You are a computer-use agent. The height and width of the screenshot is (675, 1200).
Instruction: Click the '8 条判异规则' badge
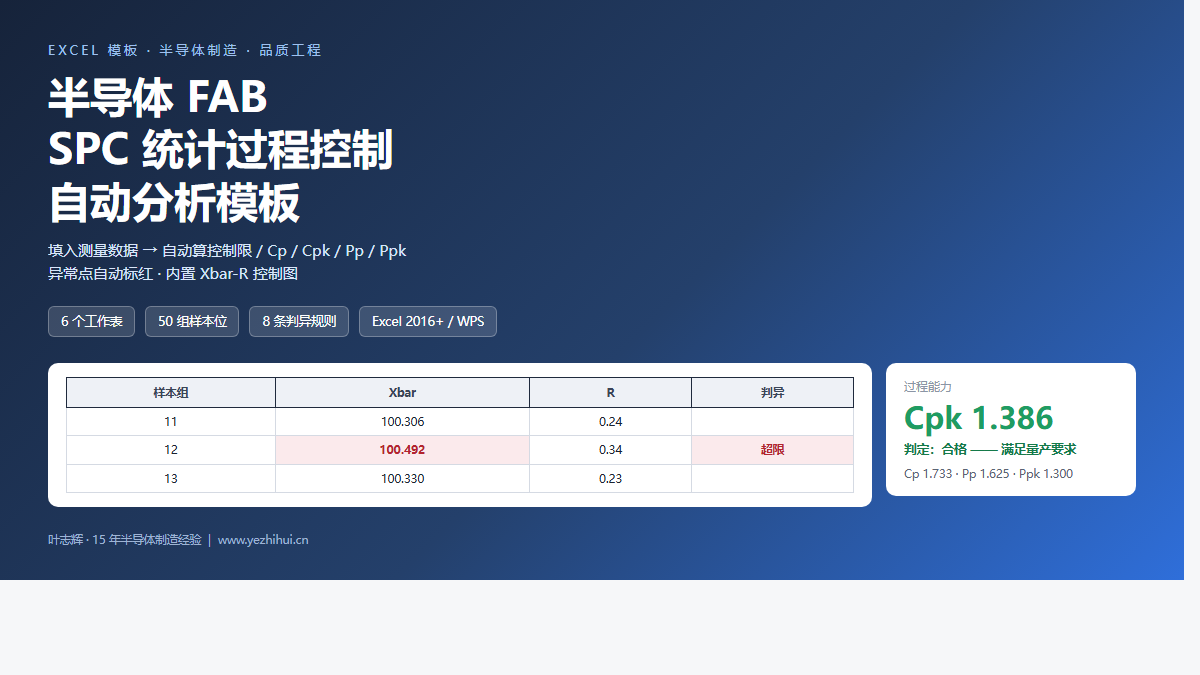pos(299,322)
